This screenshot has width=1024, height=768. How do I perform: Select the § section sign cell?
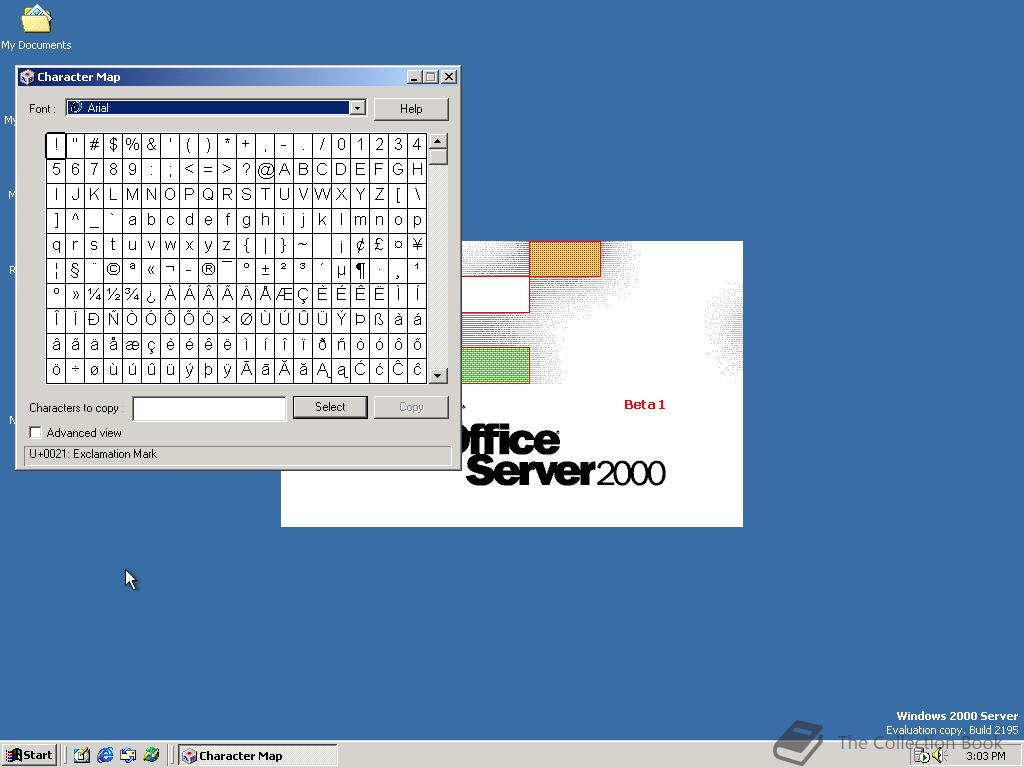[x=75, y=270]
